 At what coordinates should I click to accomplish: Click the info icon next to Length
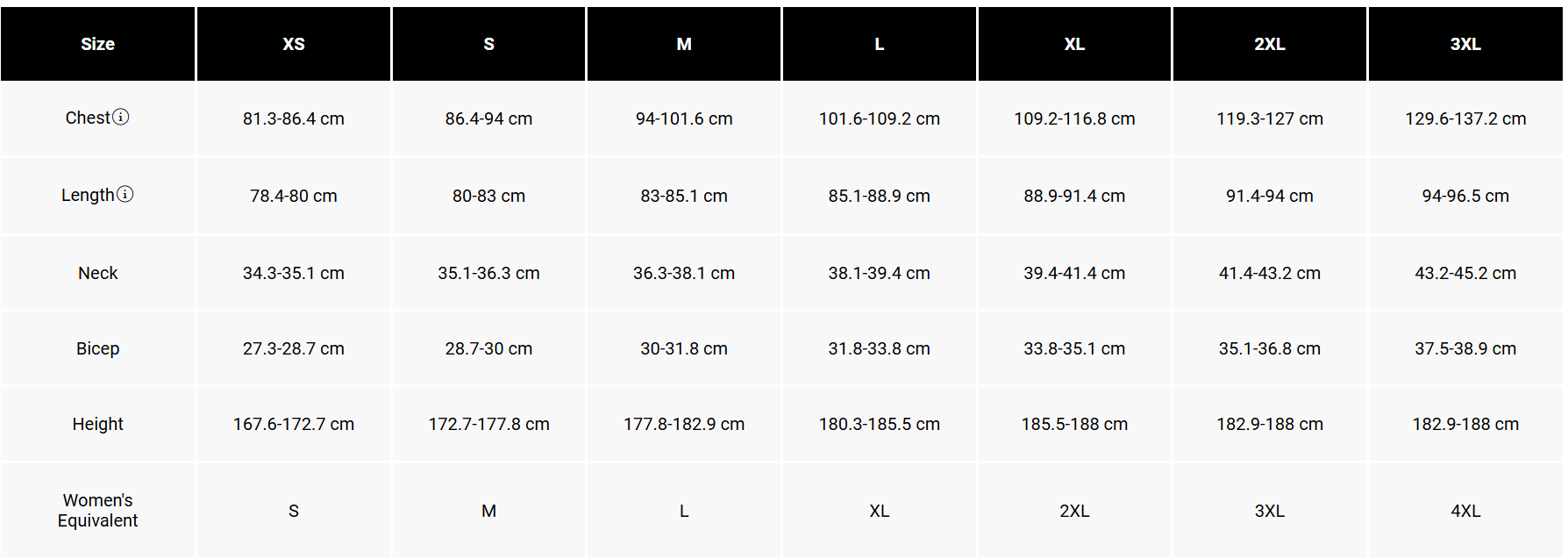click(125, 194)
